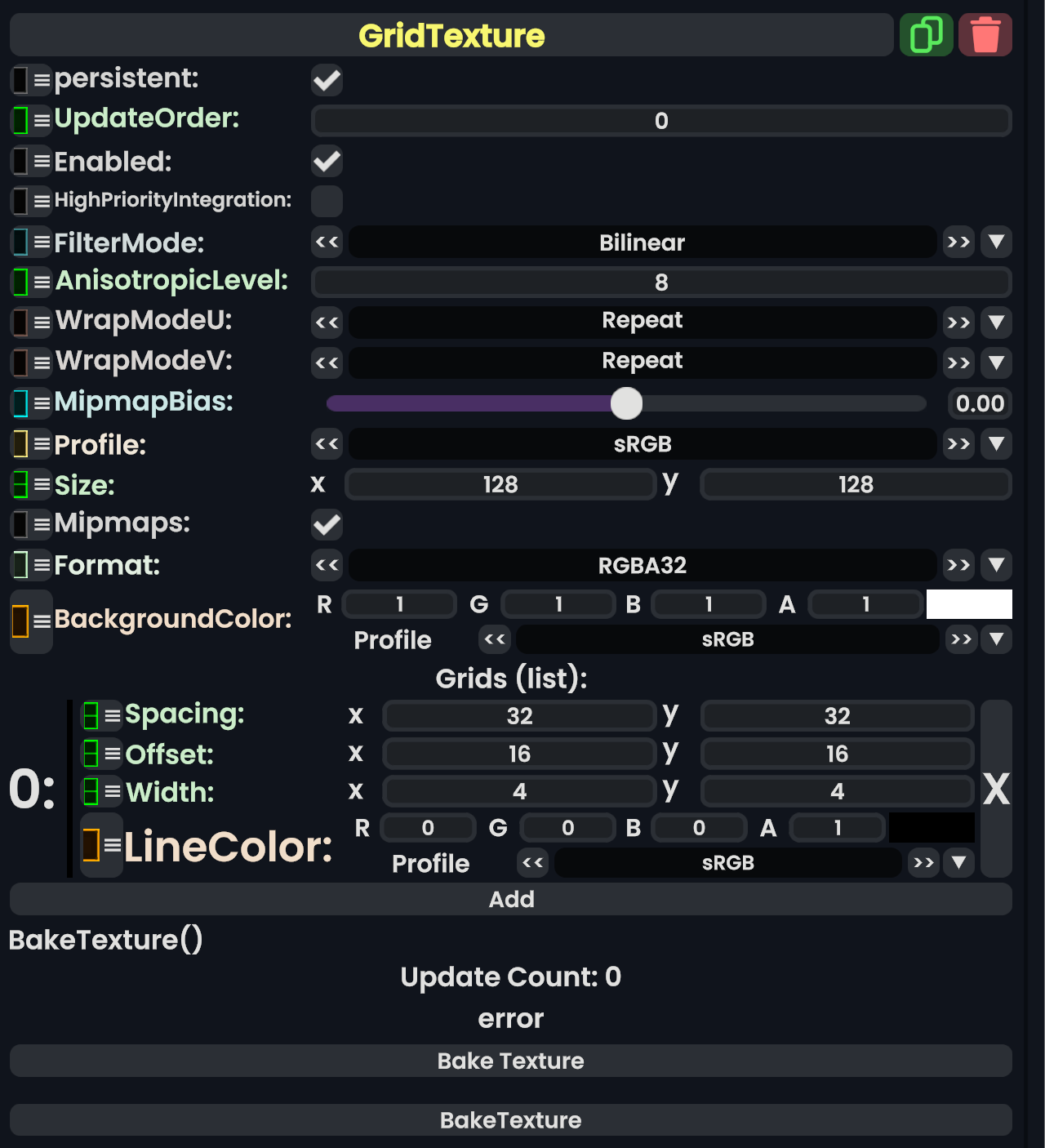This screenshot has width=1045, height=1148.
Task: Toggle the Enabled checkbox
Action: 327,162
